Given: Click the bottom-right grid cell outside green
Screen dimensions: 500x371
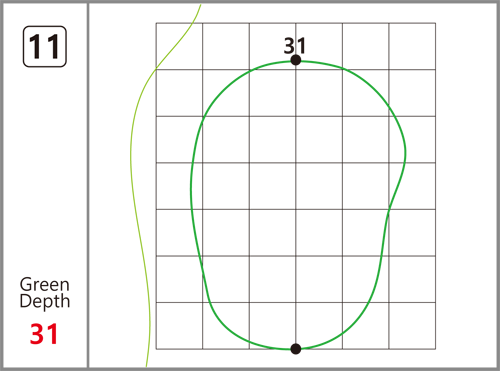Looking at the screenshot, I should click(412, 326).
